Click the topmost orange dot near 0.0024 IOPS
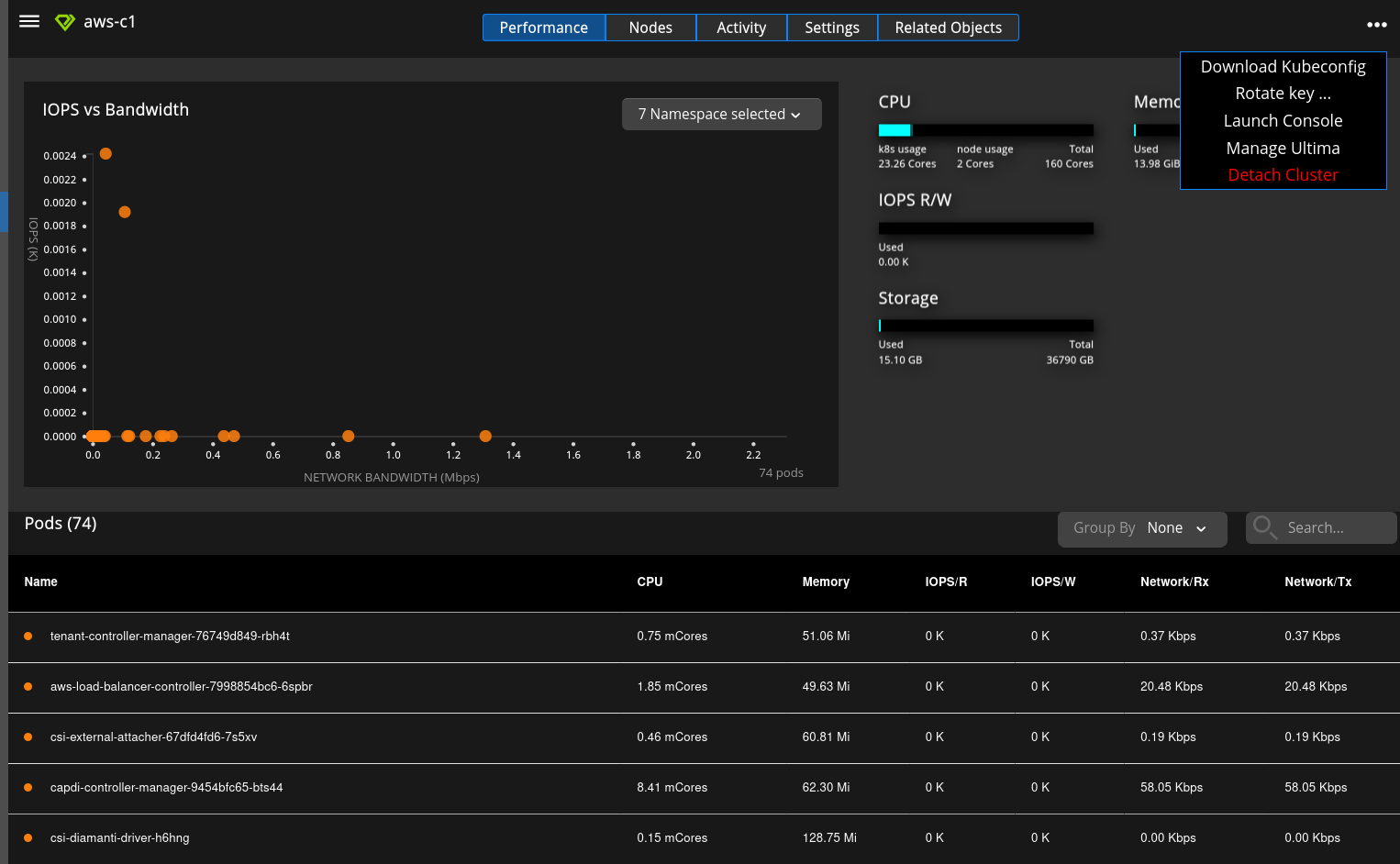The width and height of the screenshot is (1400, 864). 106,154
